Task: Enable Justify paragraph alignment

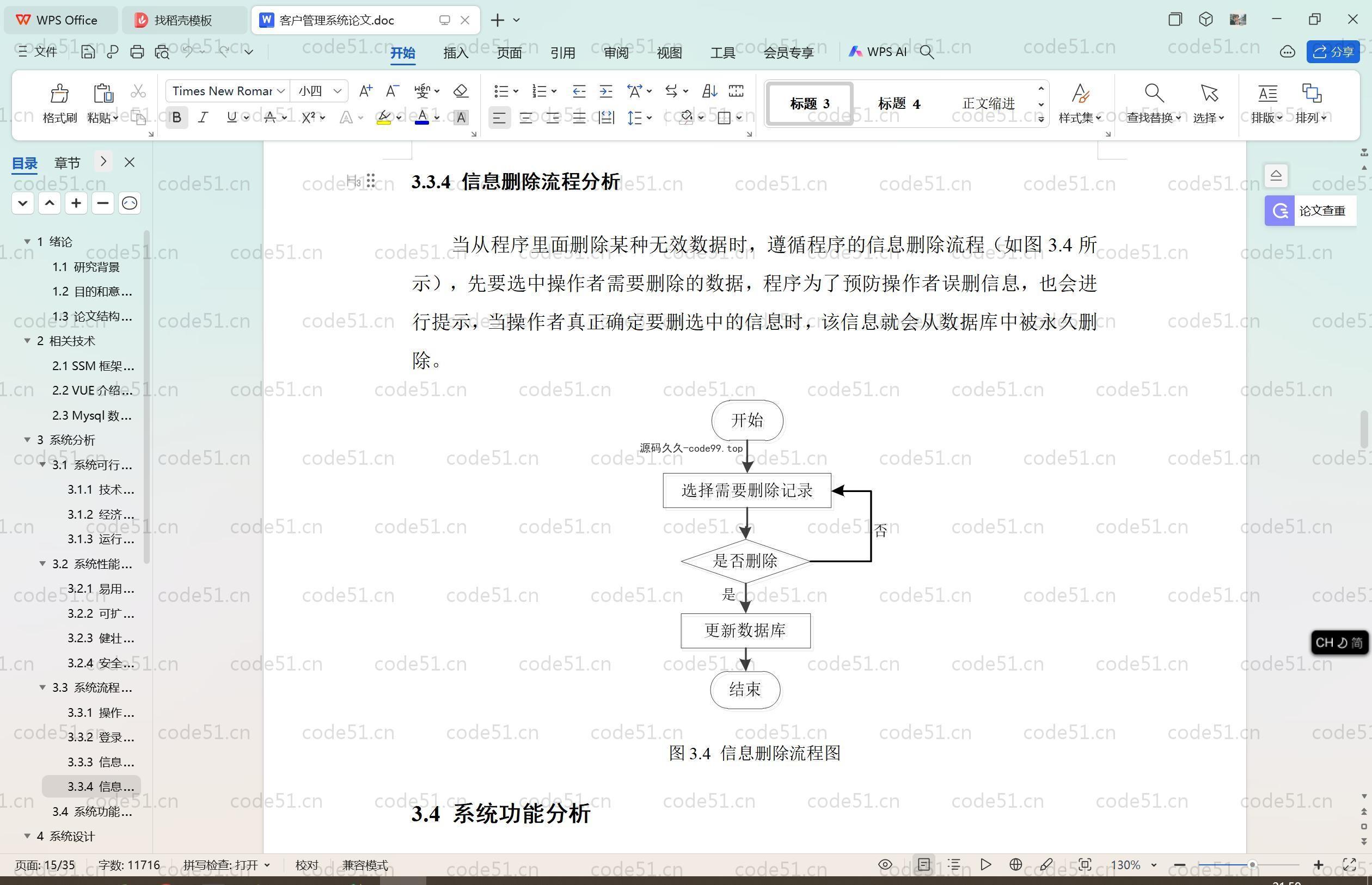Action: (x=579, y=118)
